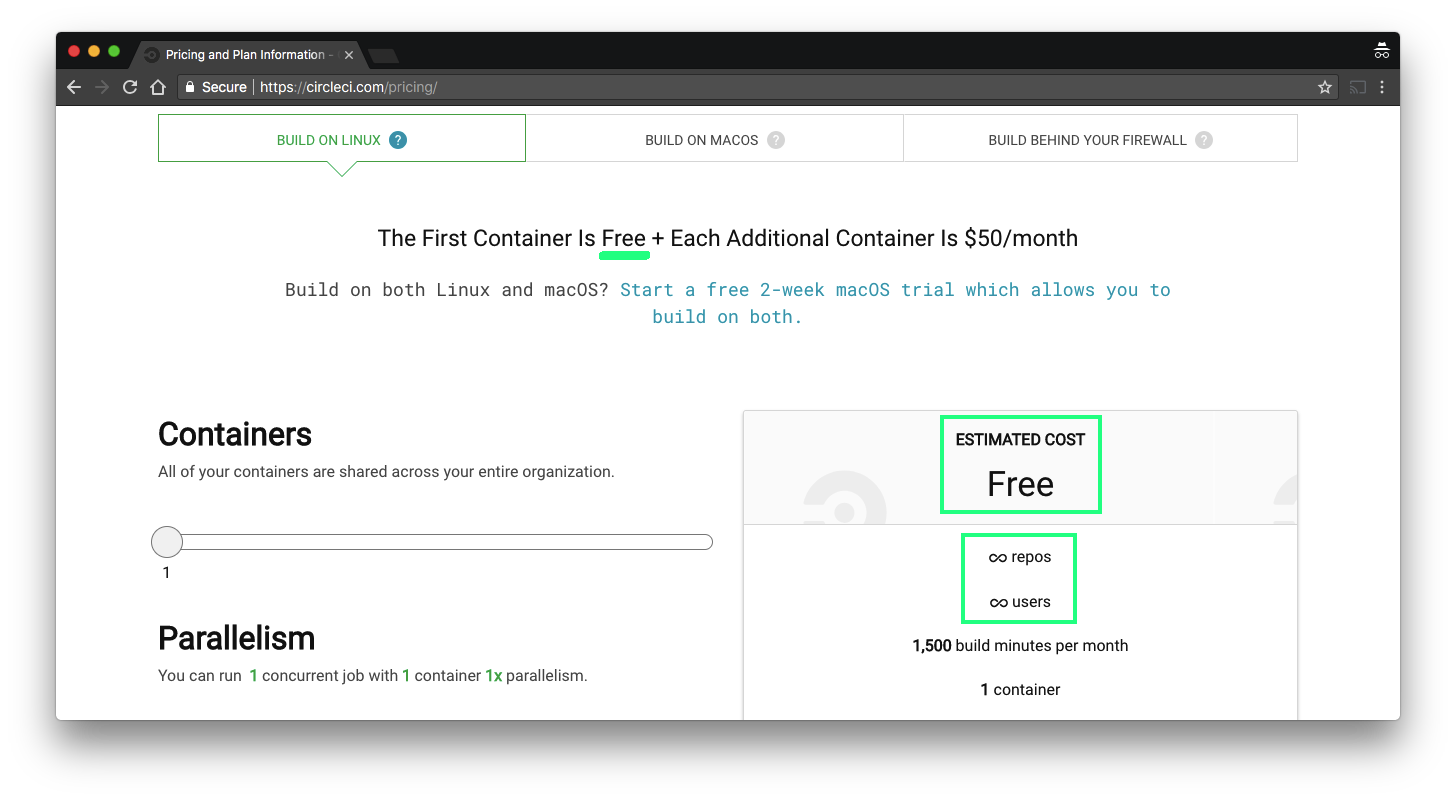Click the Parallelism heading
Image resolution: width=1456 pixels, height=800 pixels.
pyautogui.click(x=236, y=638)
